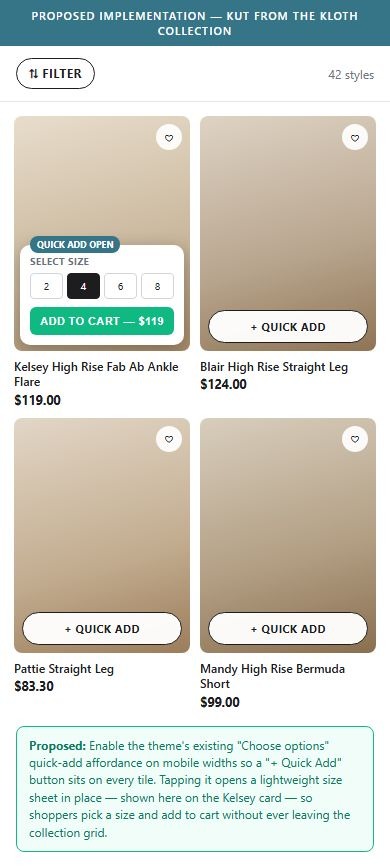Click heart icon on Mandy Bermuda Short
390x866 pixels.
pyautogui.click(x=355, y=439)
